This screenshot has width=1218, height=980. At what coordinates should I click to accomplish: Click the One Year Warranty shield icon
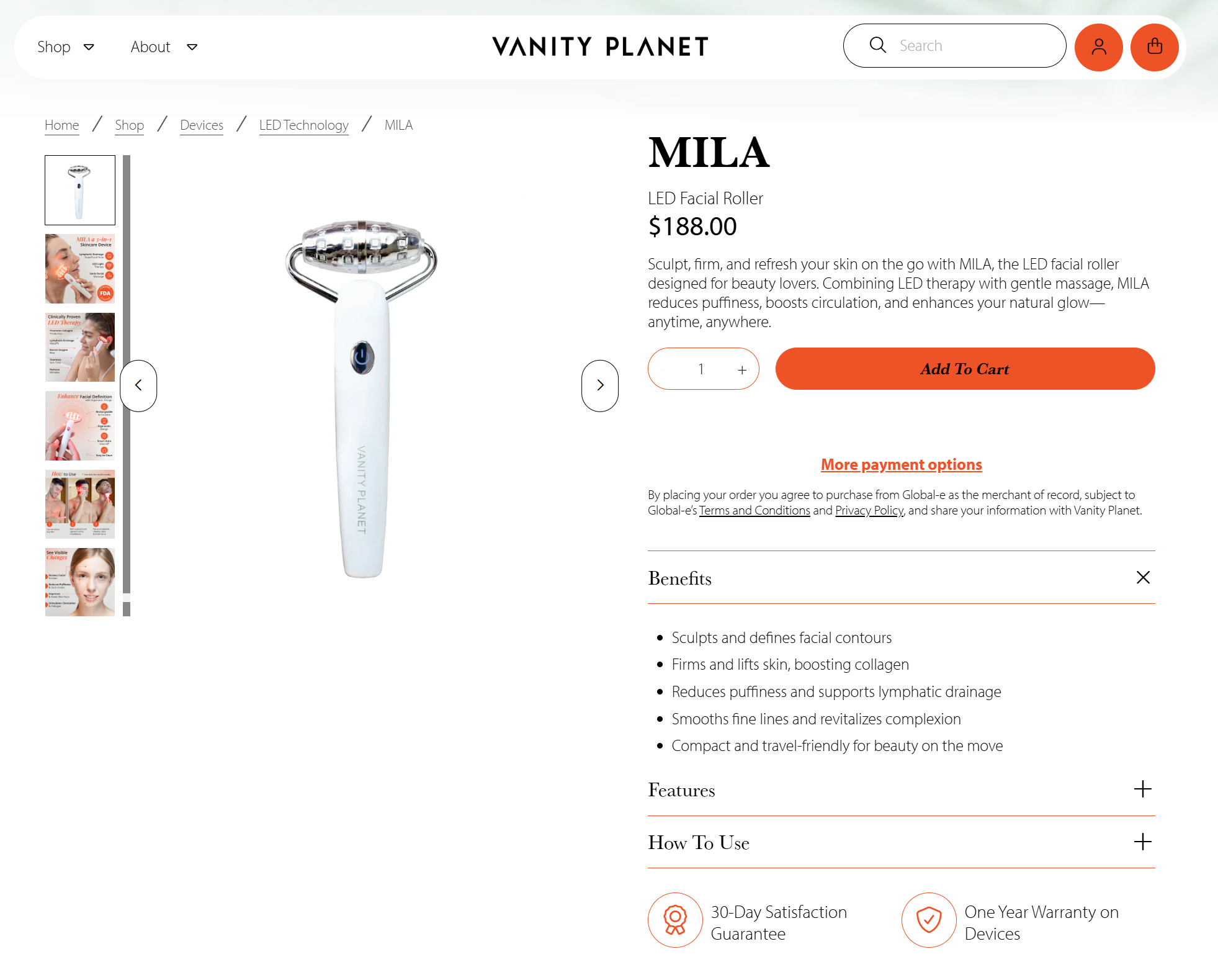pos(929,920)
